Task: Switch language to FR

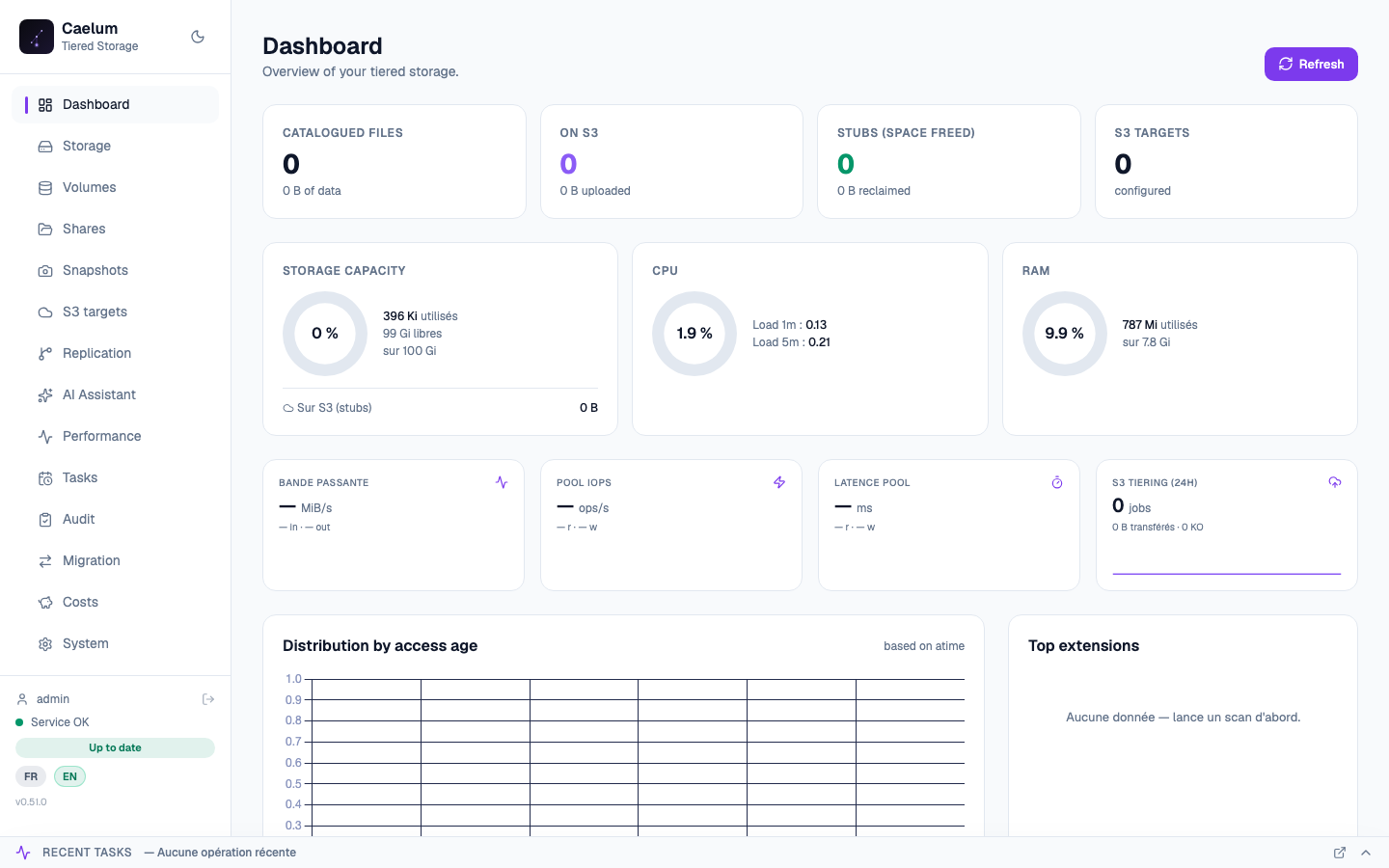Action: (x=31, y=776)
